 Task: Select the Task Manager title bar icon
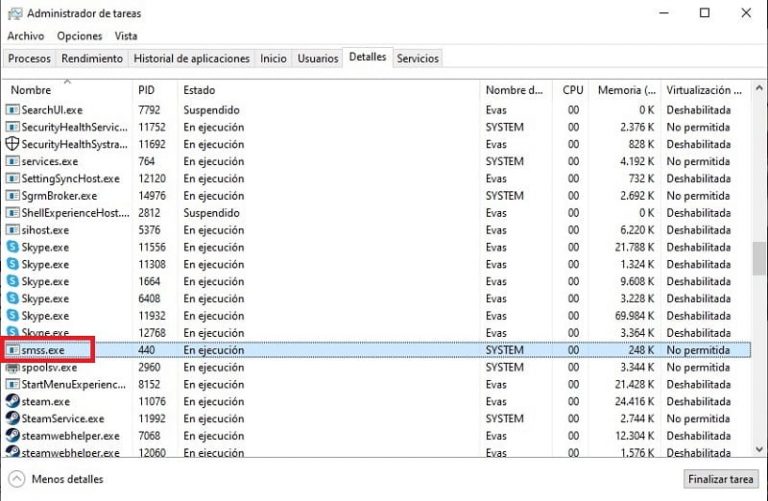[x=13, y=13]
